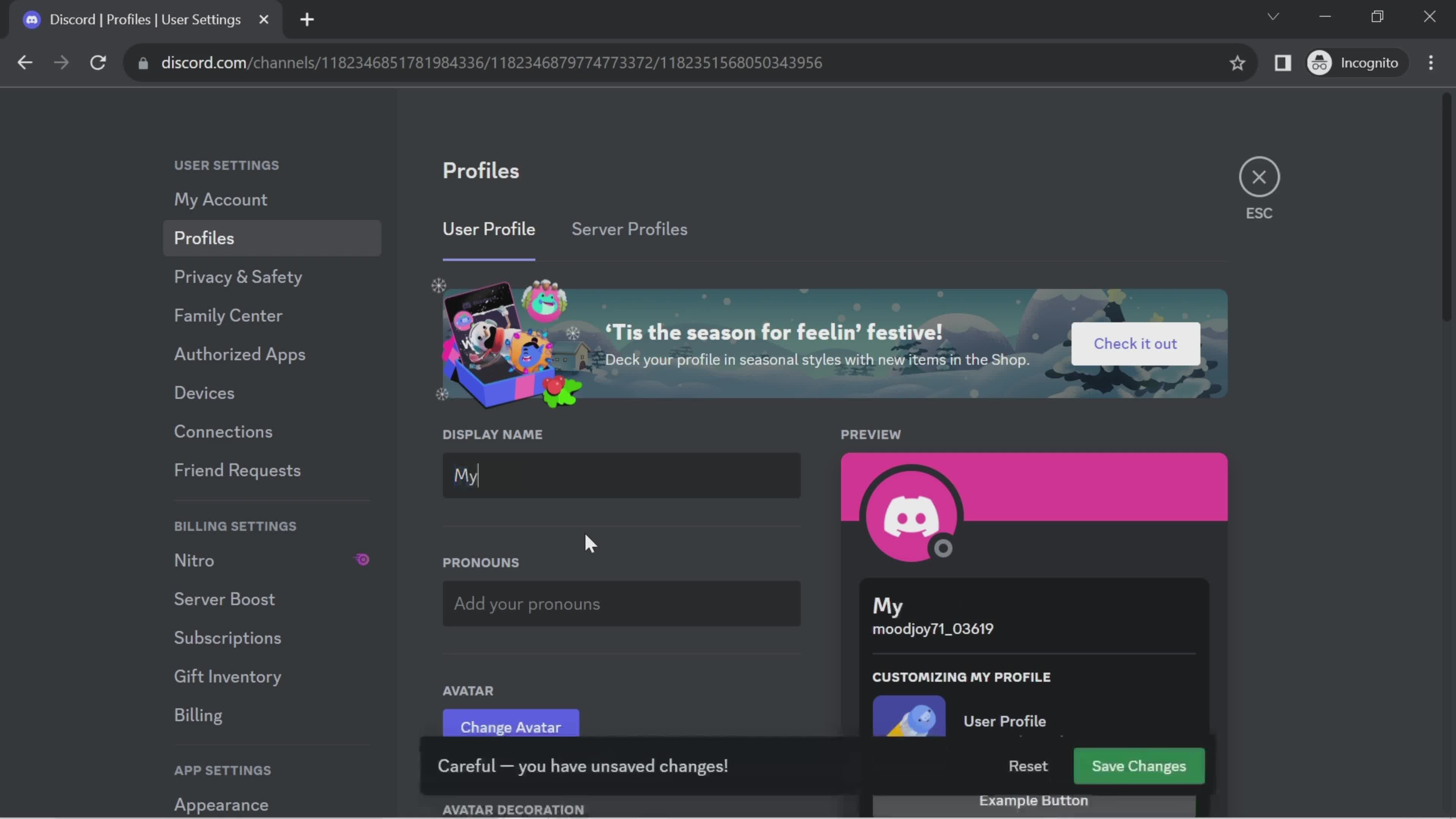Focus the Display Name input field
This screenshot has width=1456, height=819.
coord(621,475)
